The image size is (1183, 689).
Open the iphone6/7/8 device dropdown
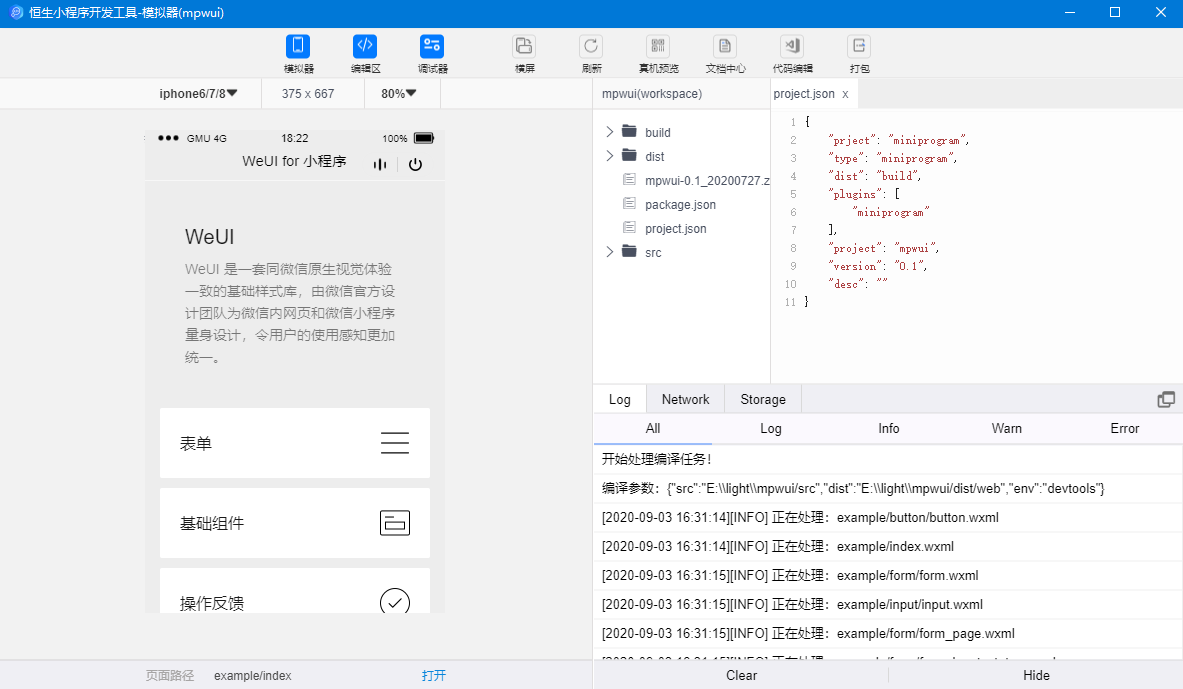click(198, 94)
